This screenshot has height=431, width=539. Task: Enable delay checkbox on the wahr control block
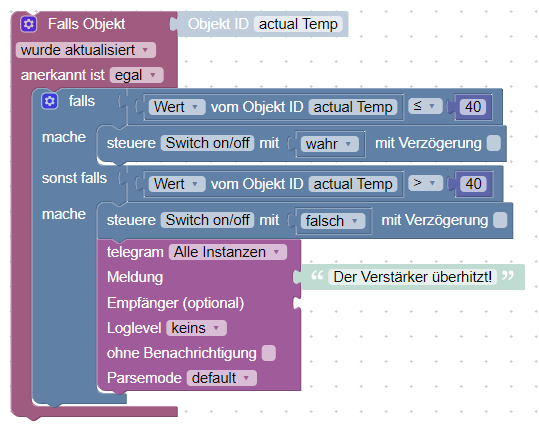tap(494, 143)
